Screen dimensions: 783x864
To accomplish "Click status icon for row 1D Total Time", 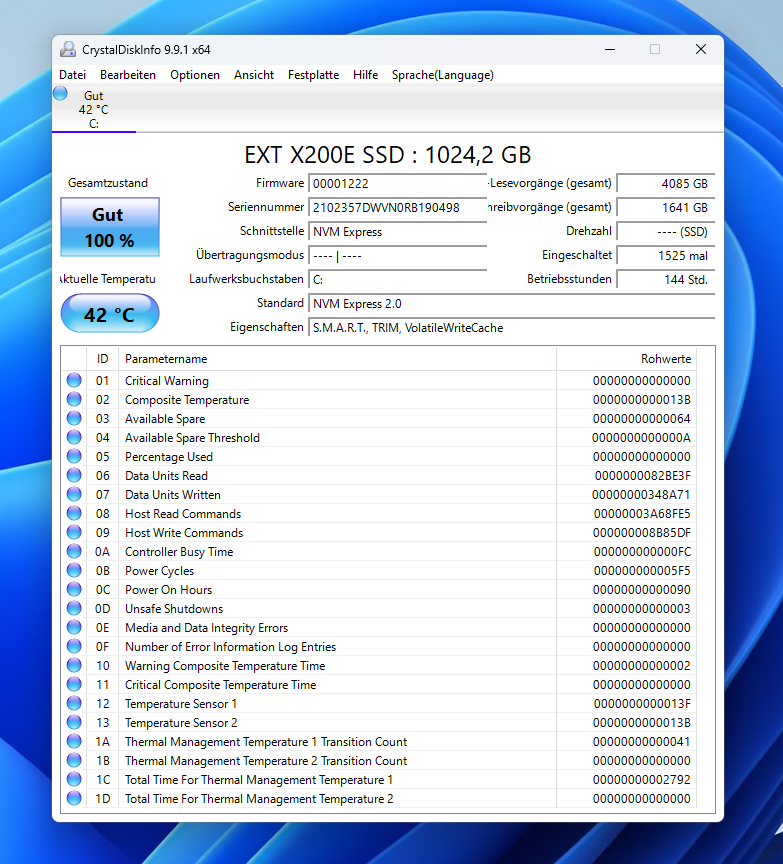I will [x=74, y=798].
